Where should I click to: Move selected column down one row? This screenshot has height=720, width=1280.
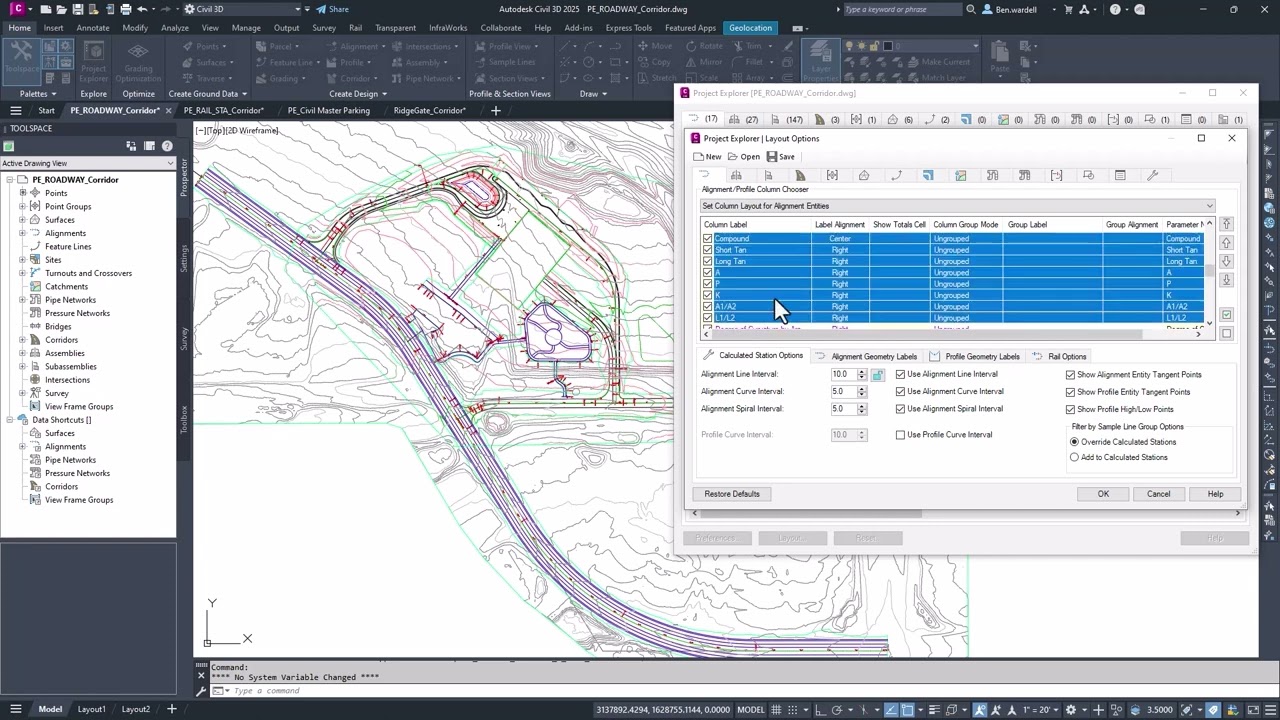point(1227,261)
